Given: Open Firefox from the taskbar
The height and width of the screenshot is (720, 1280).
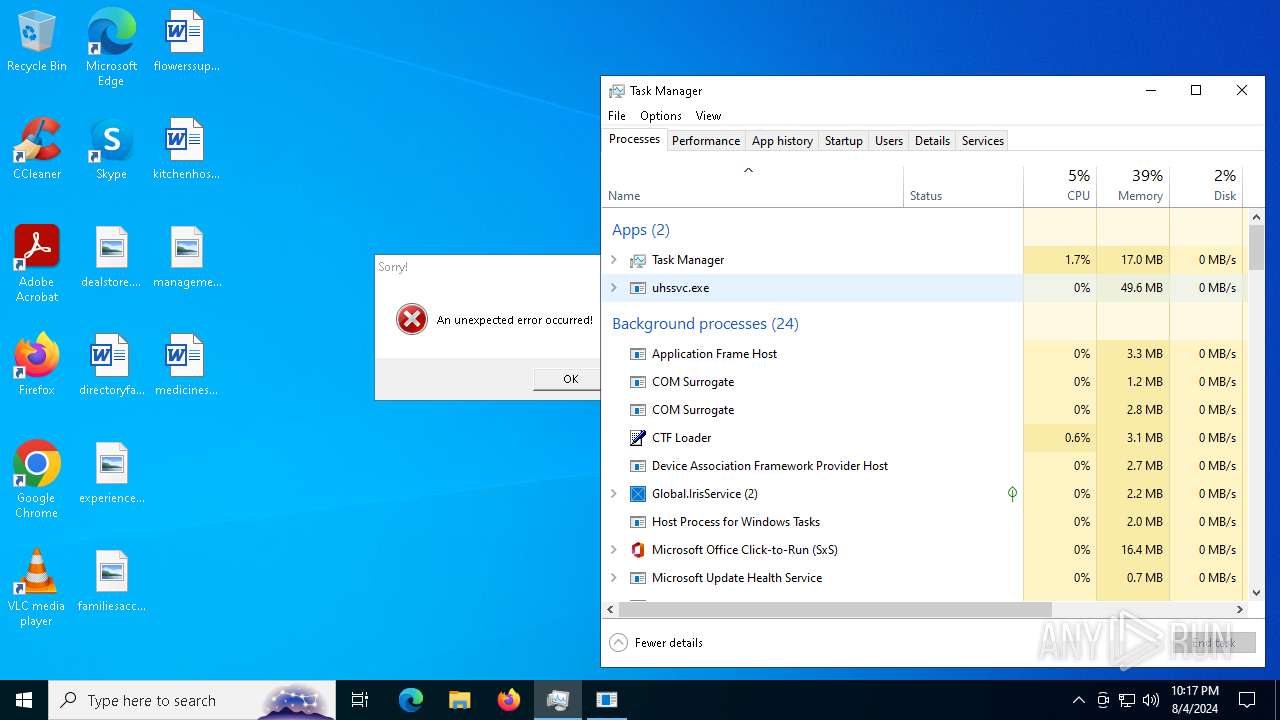Looking at the screenshot, I should 508,700.
